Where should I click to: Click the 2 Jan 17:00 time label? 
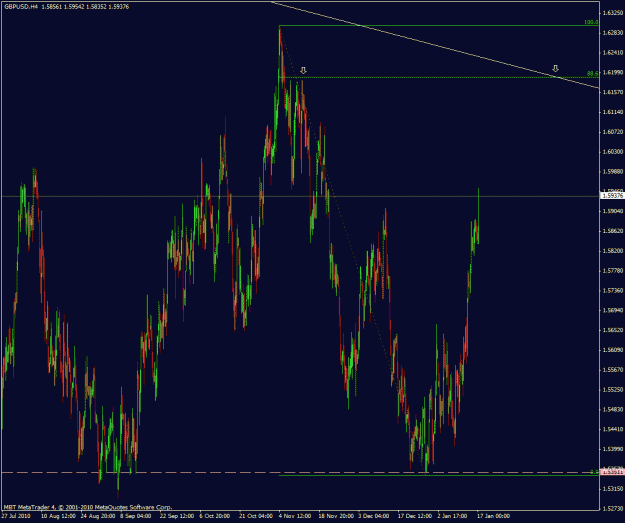tap(452, 516)
